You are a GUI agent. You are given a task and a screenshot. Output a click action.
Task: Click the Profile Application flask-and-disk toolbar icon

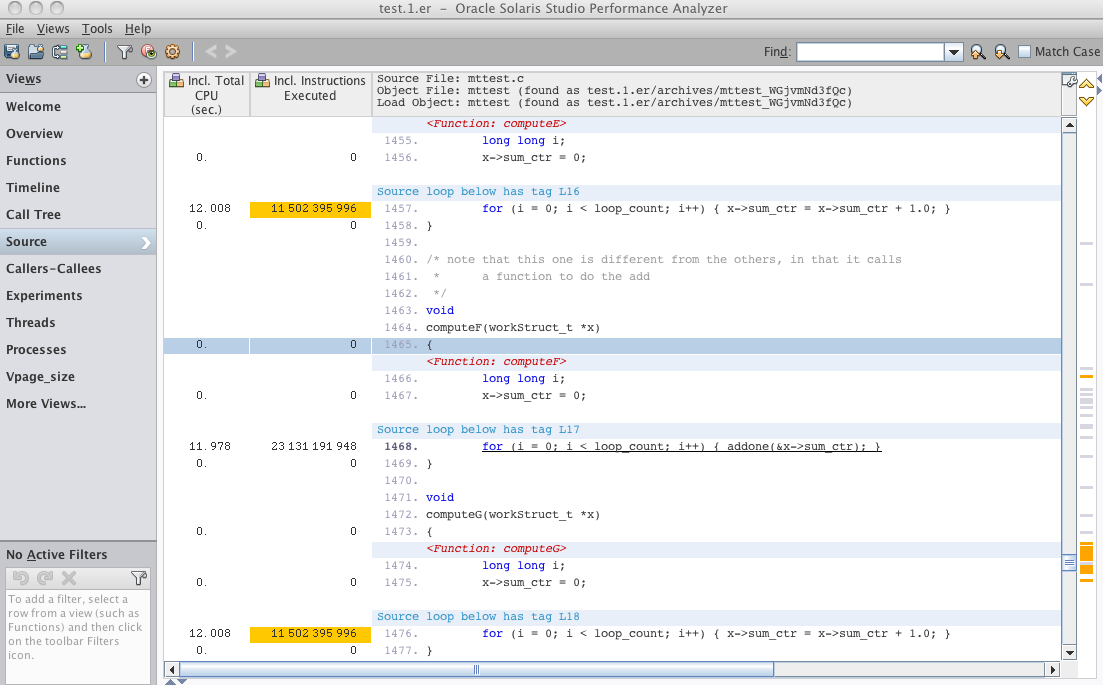(12, 51)
